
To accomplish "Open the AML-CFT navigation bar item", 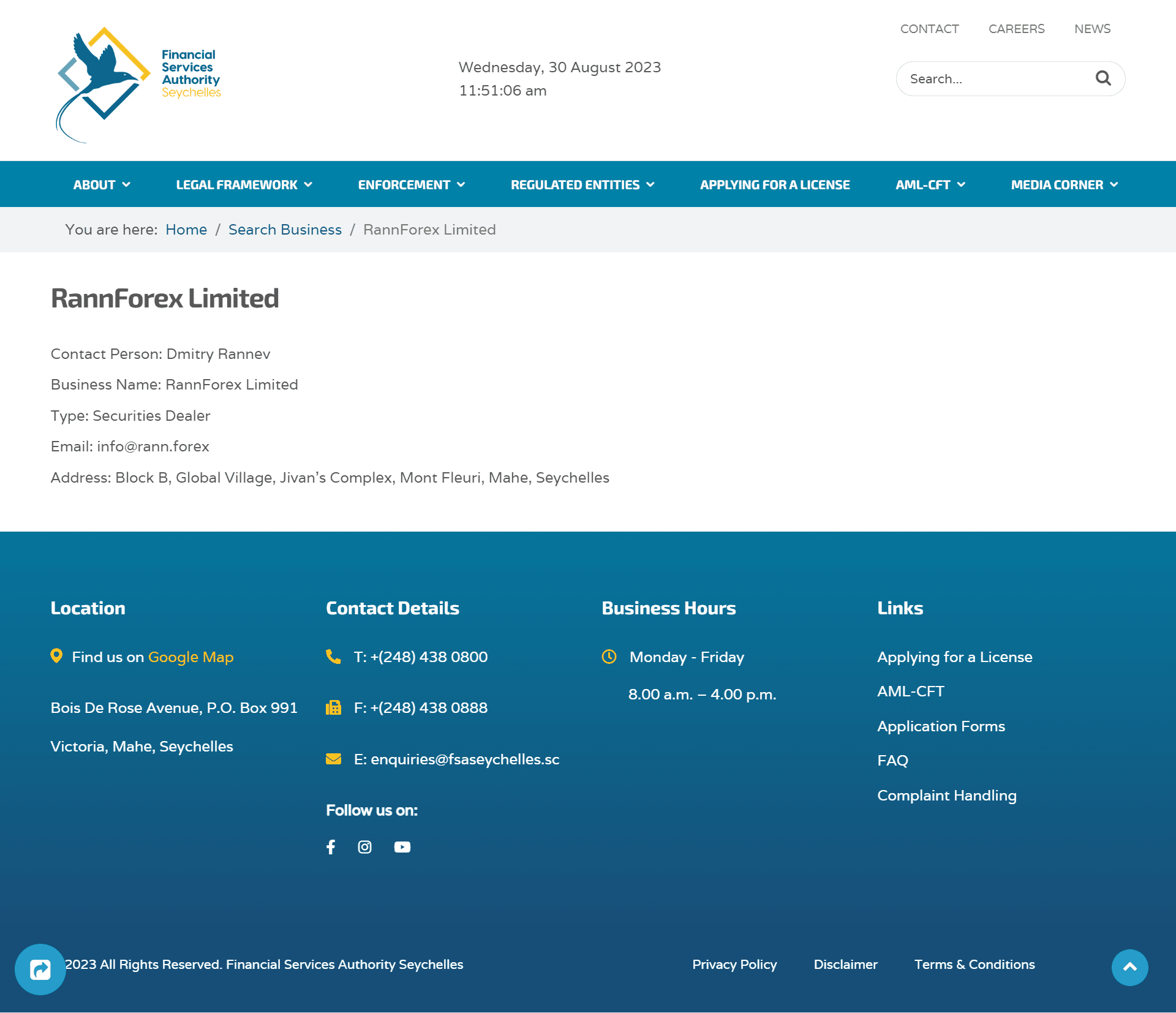I will (x=922, y=184).
